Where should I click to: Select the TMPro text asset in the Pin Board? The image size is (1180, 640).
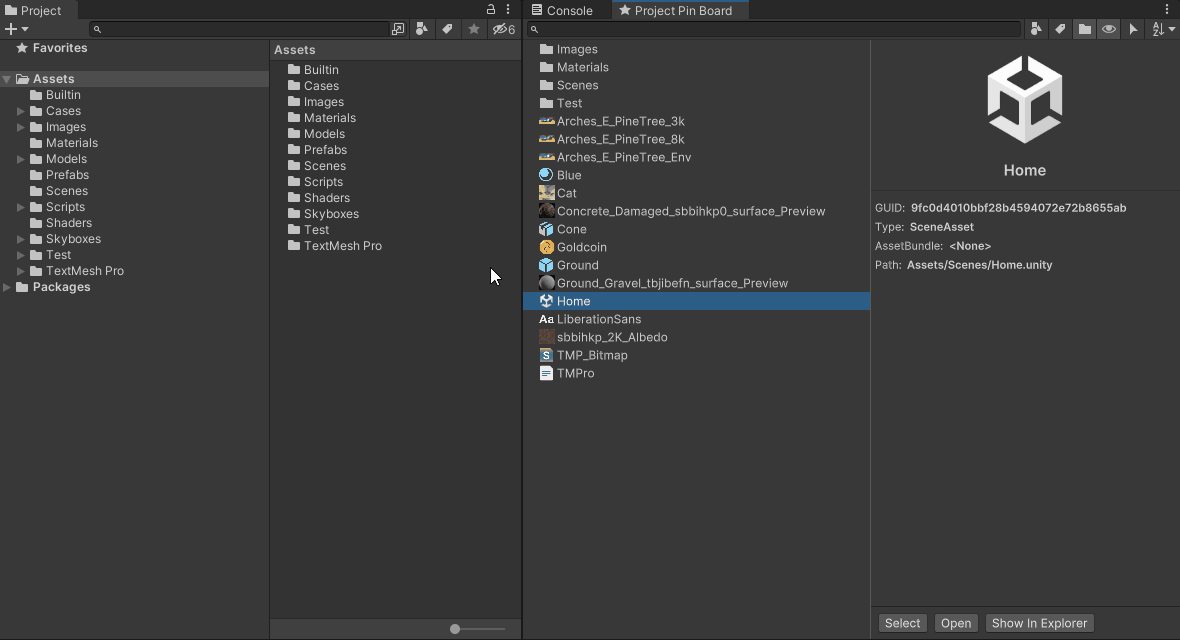tap(696, 373)
